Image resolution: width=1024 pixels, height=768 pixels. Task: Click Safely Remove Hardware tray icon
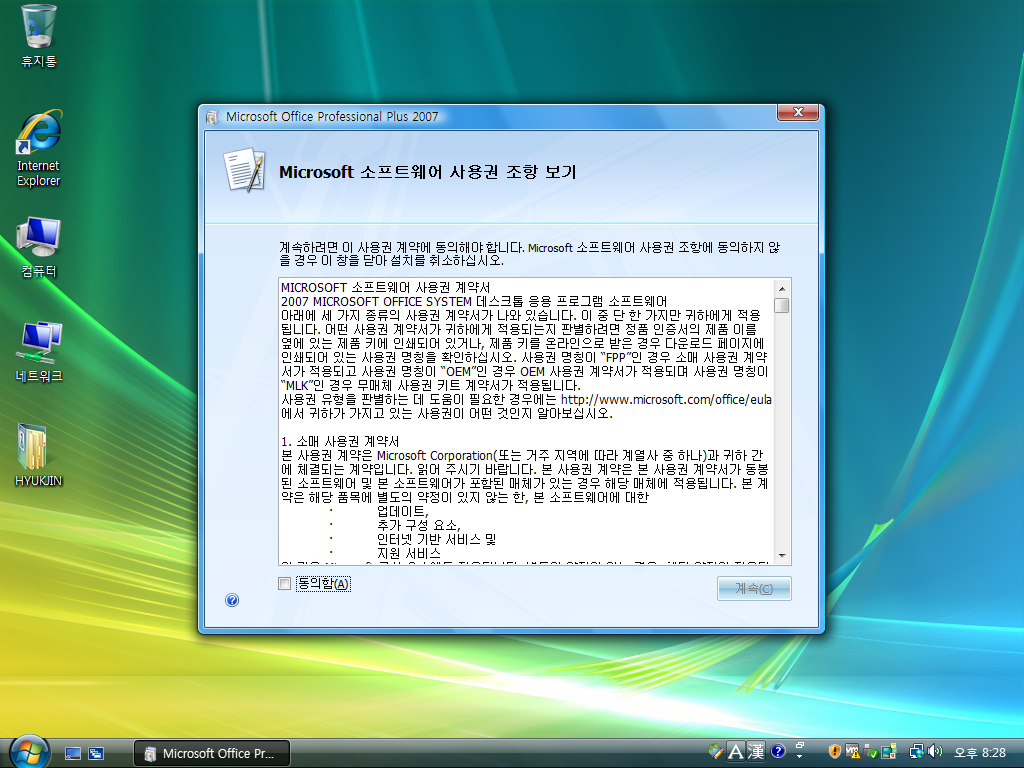point(871,752)
